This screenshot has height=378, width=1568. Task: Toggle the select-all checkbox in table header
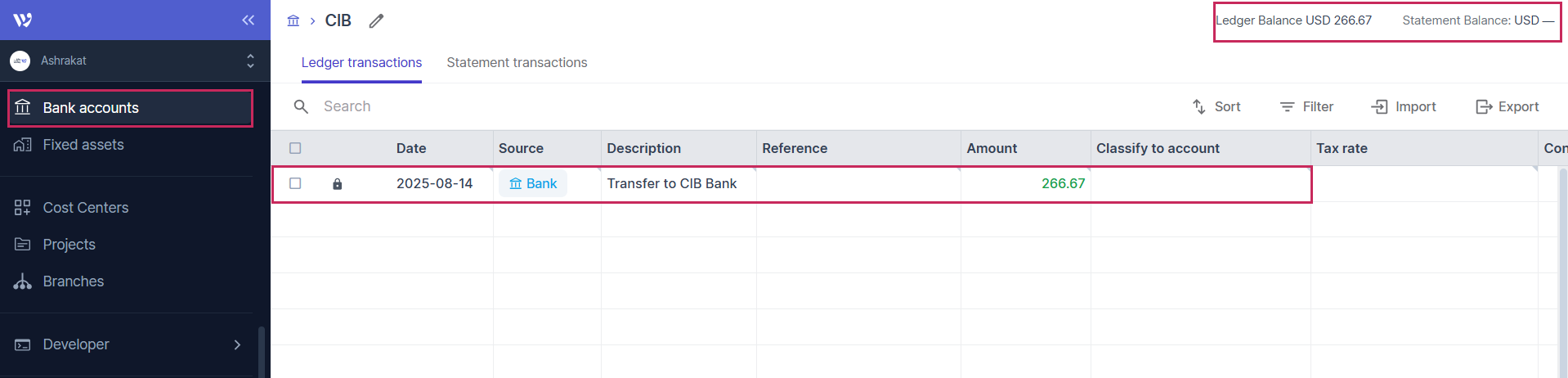pyautogui.click(x=295, y=148)
